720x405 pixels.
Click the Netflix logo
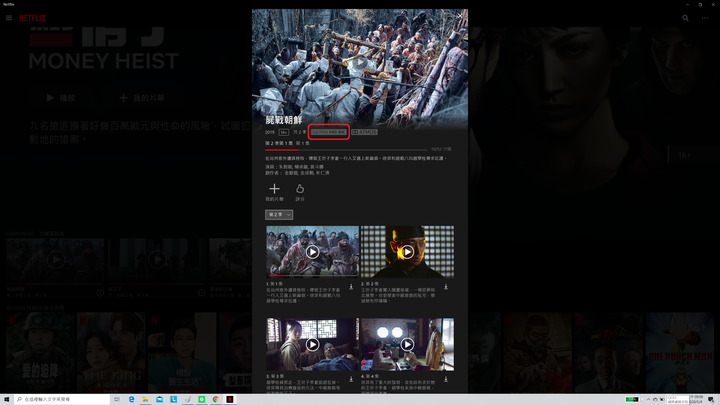pos(32,18)
